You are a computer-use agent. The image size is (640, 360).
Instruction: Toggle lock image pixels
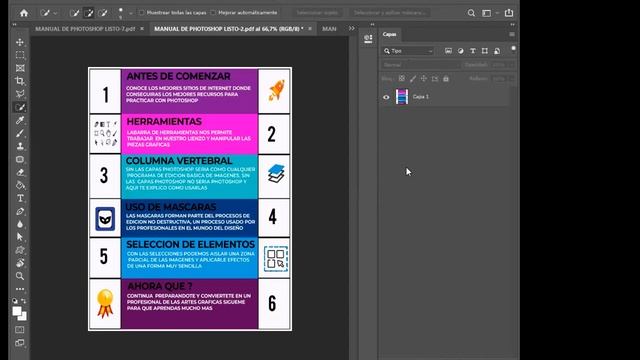click(413, 78)
